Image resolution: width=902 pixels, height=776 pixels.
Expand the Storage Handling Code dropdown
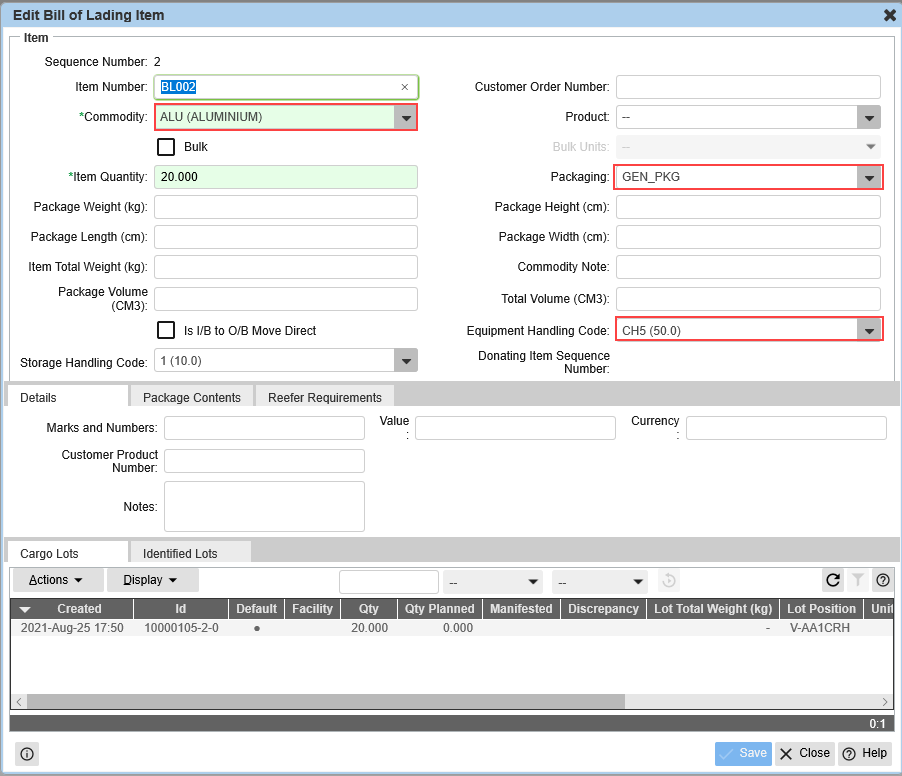pyautogui.click(x=406, y=361)
